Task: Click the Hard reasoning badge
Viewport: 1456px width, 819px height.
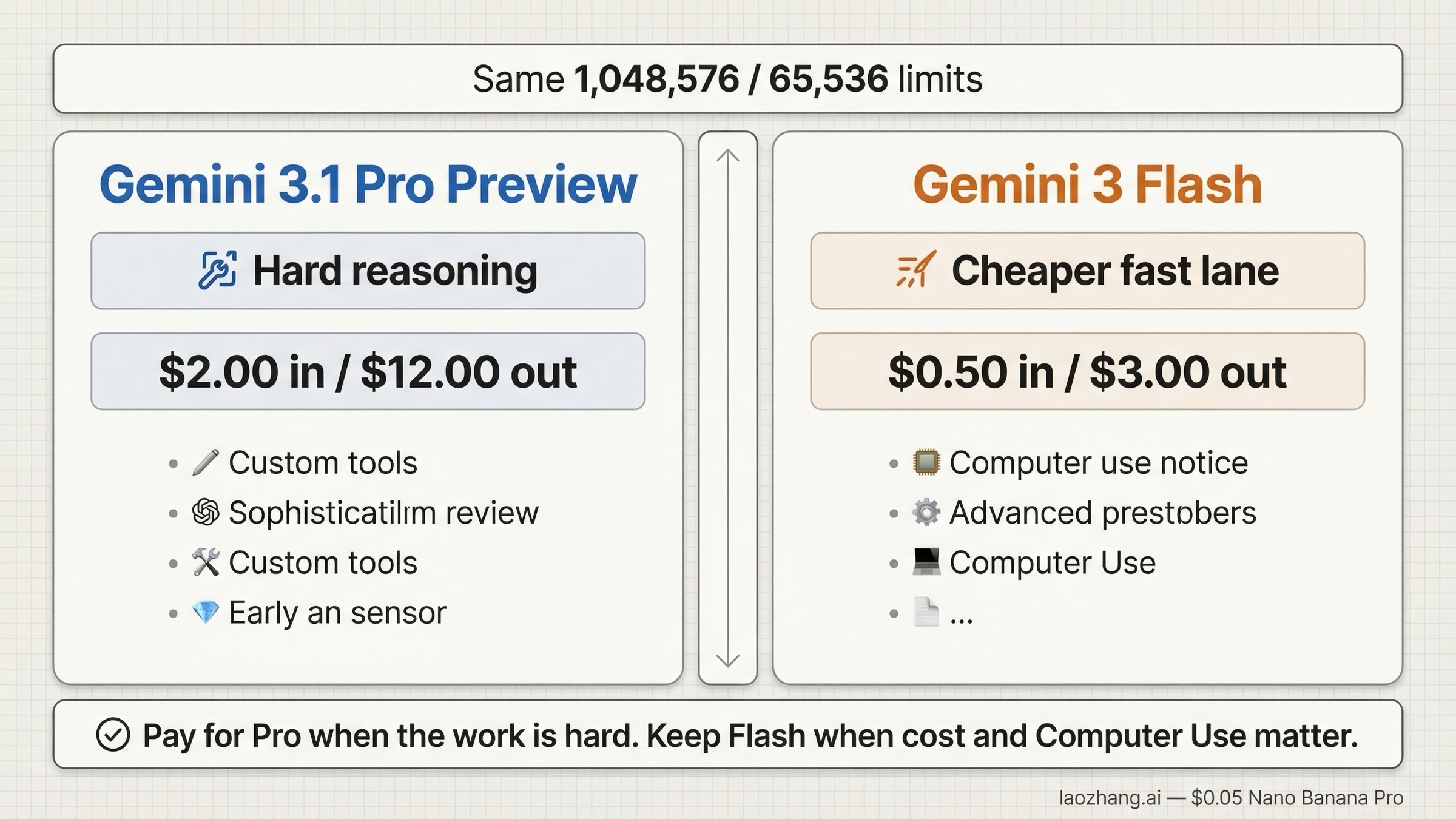Action: click(x=368, y=271)
